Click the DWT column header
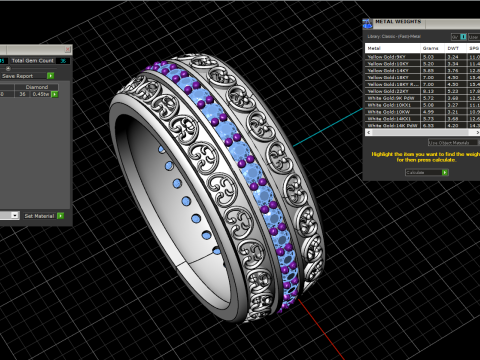Viewport: 480px width, 360px height. click(455, 48)
